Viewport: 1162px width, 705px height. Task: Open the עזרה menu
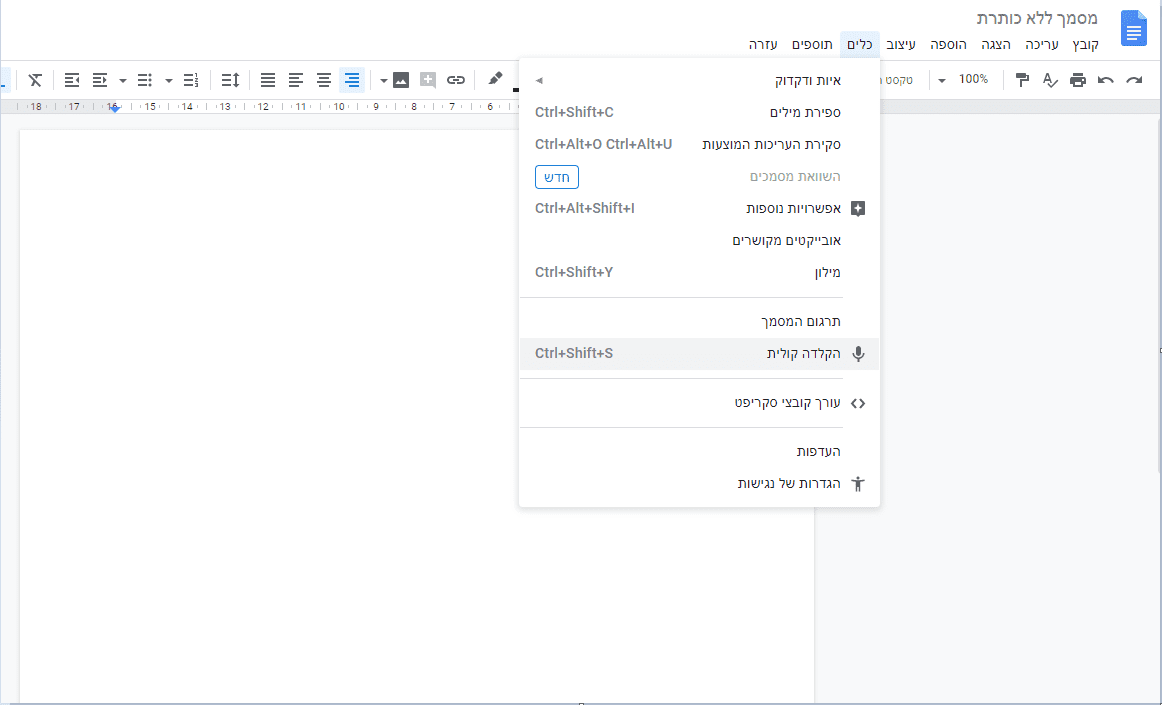[x=763, y=44]
